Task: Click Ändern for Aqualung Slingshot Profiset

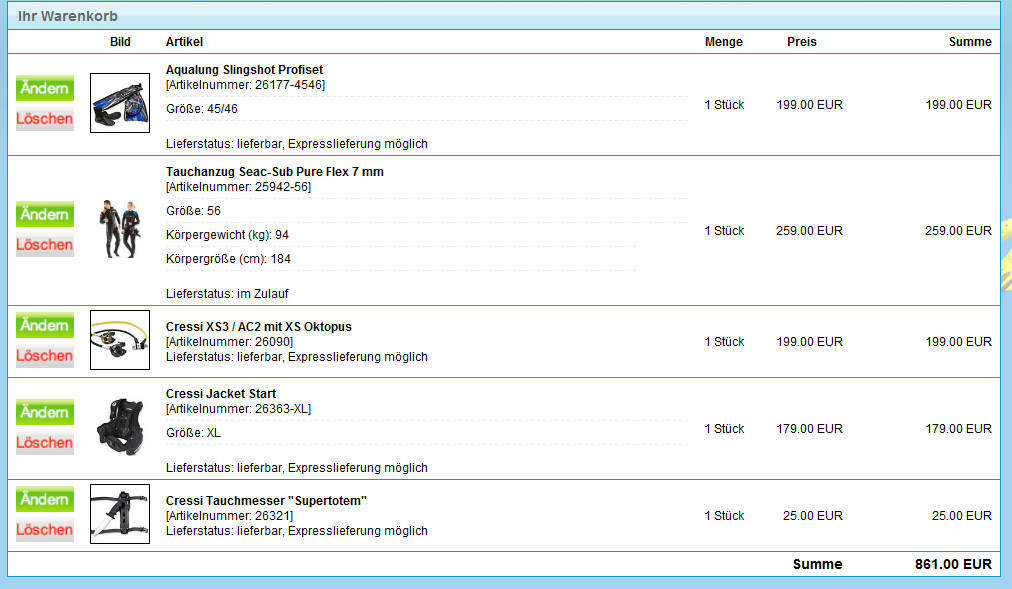Action: coord(45,88)
